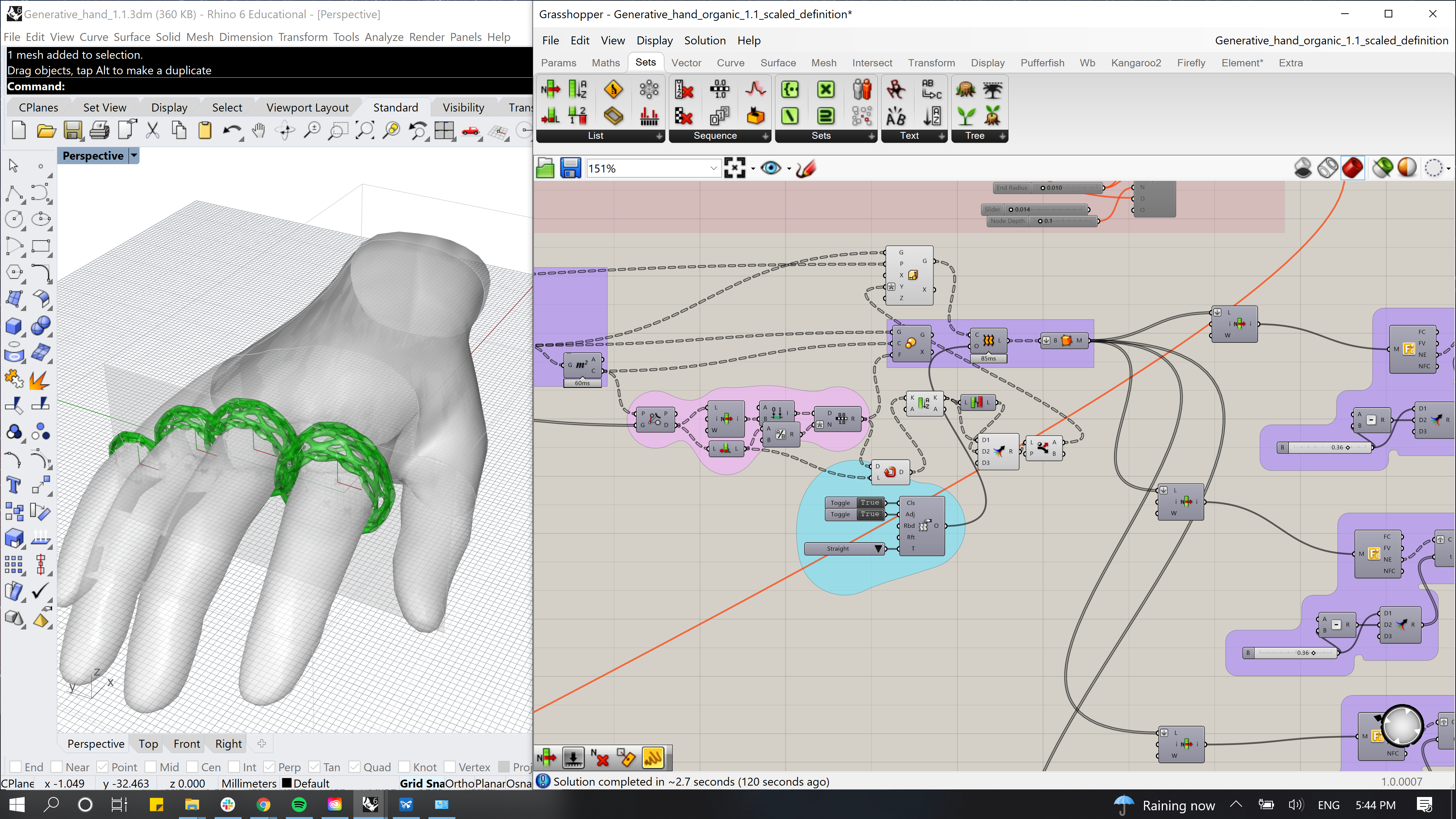This screenshot has width=1456, height=819.
Task: Open the Viewport Layout toolbar tab in Rhino
Action: 308,107
